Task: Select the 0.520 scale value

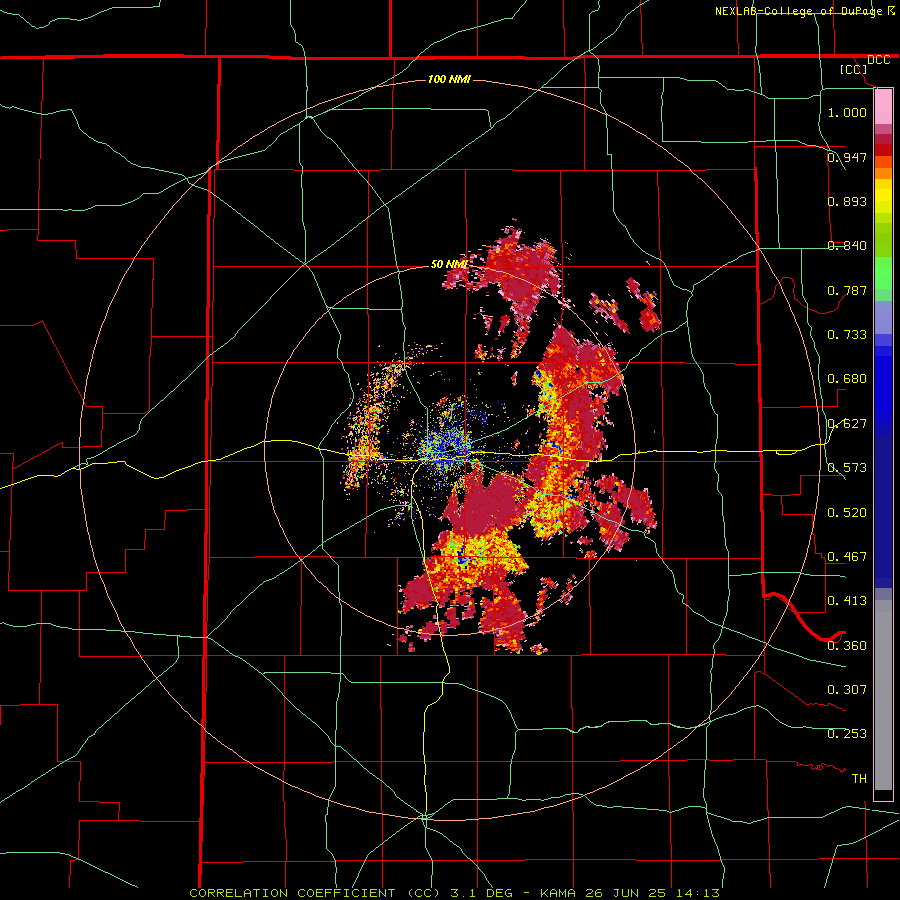Action: (847, 512)
